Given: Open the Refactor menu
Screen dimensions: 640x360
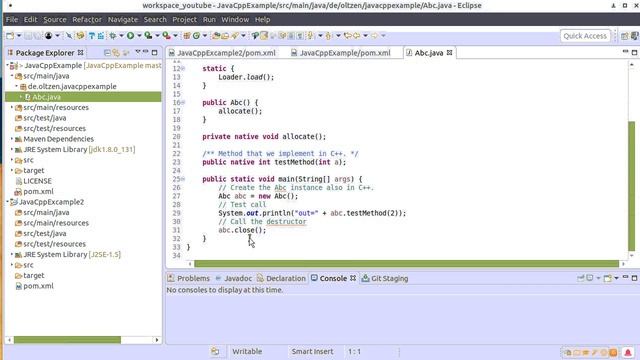Looking at the screenshot, I should pos(87,20).
